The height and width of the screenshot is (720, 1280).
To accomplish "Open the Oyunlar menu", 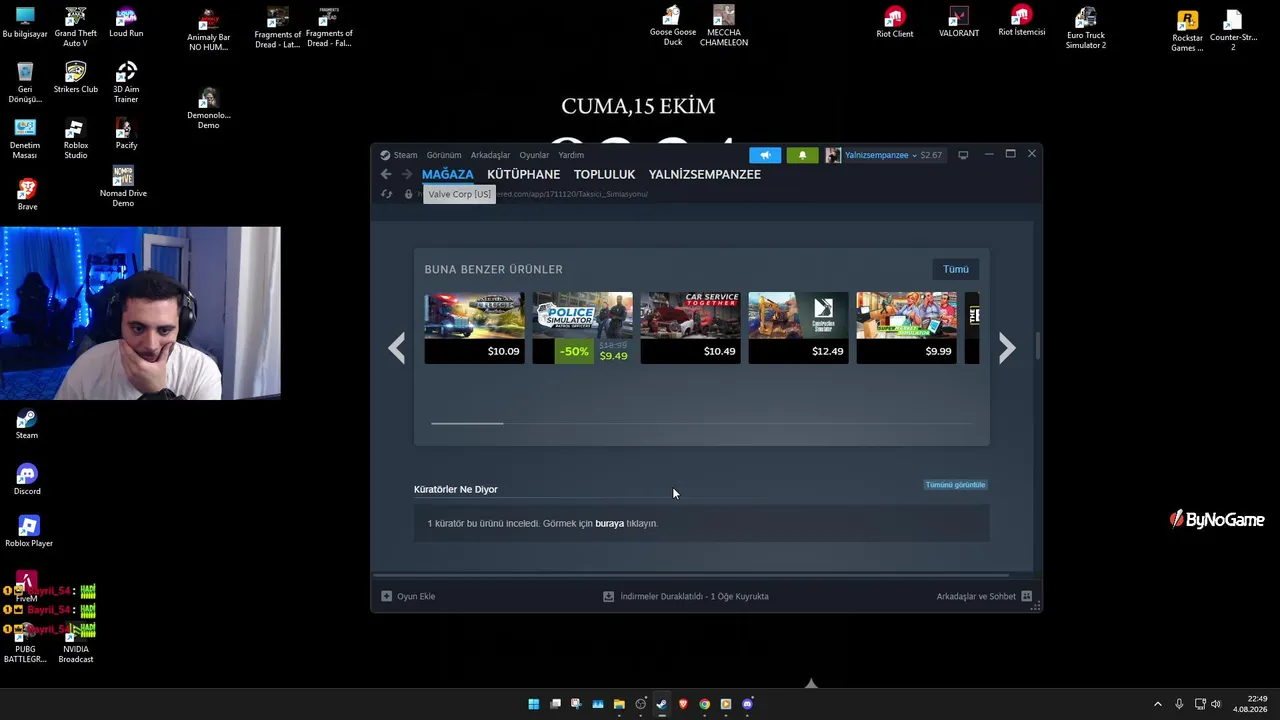I will (534, 155).
